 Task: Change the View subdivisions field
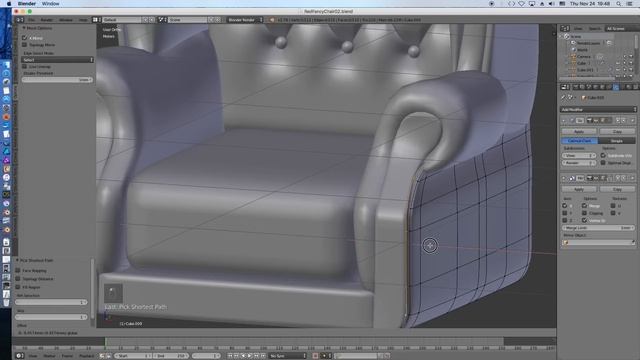click(579, 156)
